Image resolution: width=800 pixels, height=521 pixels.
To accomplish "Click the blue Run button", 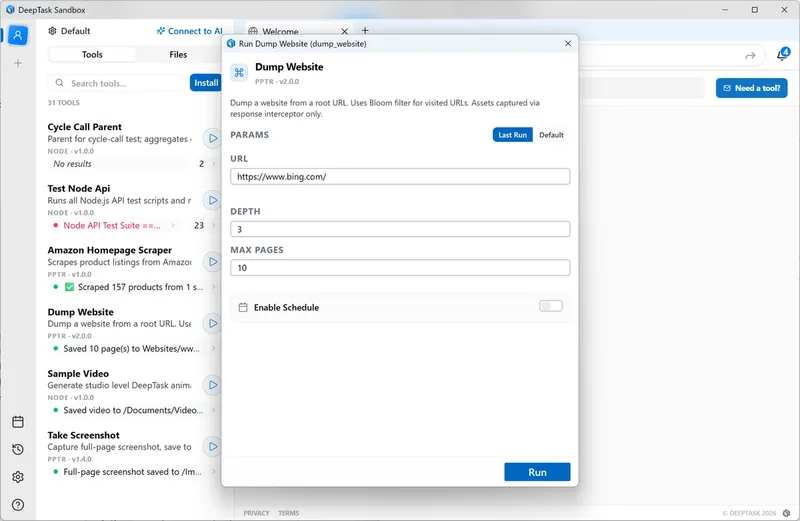I will pyautogui.click(x=537, y=472).
